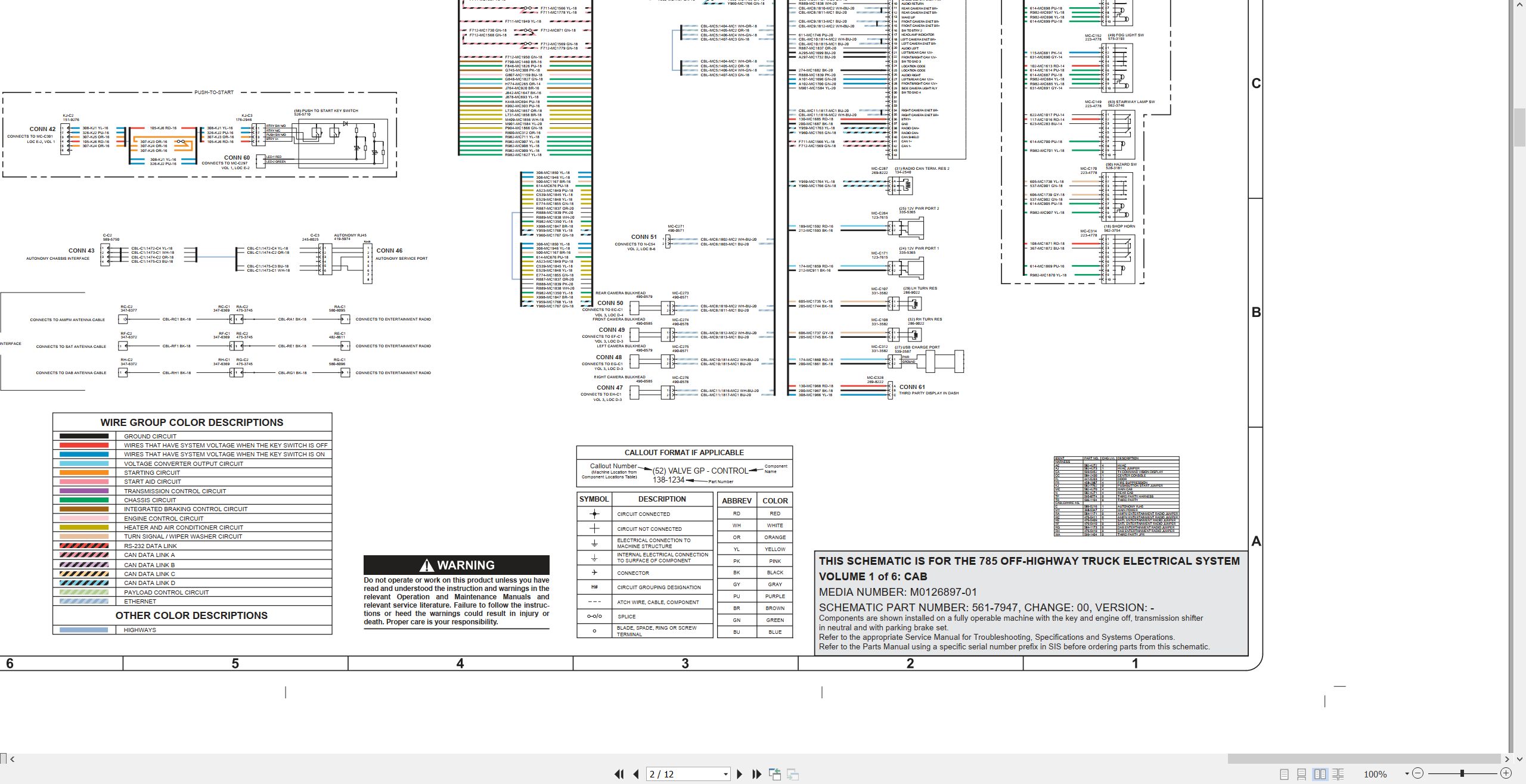
Task: Click the MEDIA NUMBER: M0126897-01 line
Action: pyautogui.click(x=898, y=592)
